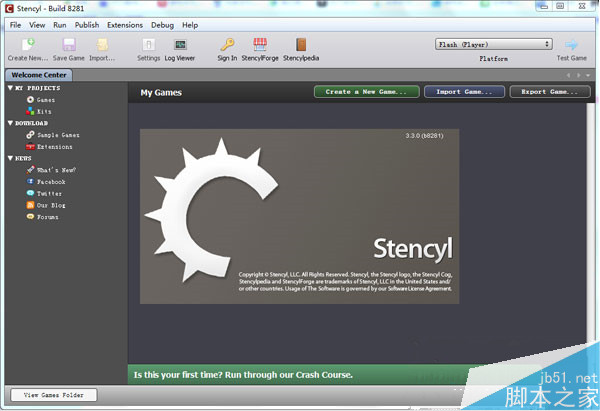Open What's New in sidebar

click(51, 170)
